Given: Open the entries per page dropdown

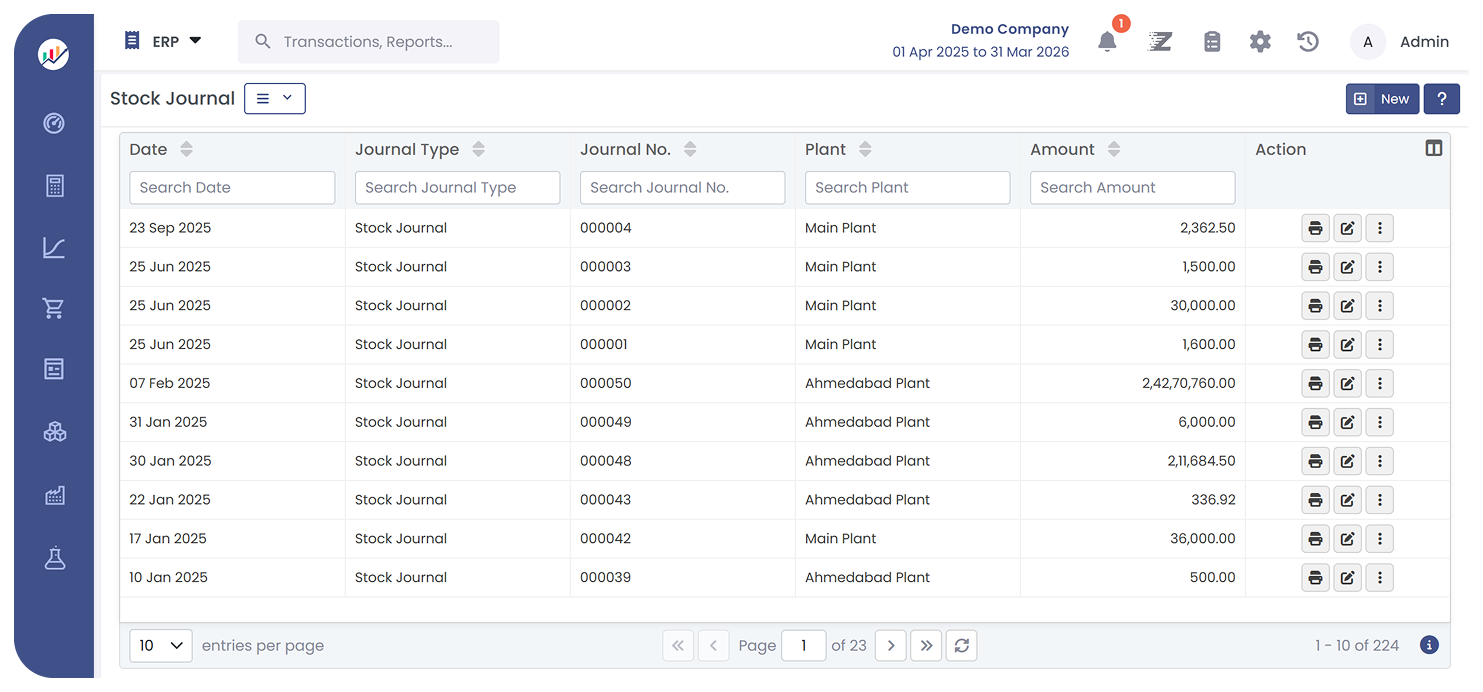Looking at the screenshot, I should pos(161,645).
